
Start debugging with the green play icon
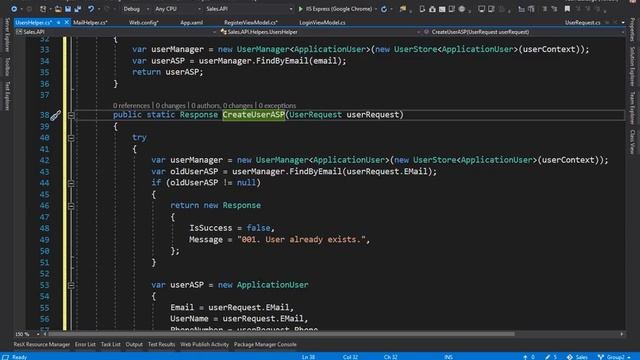pos(301,9)
